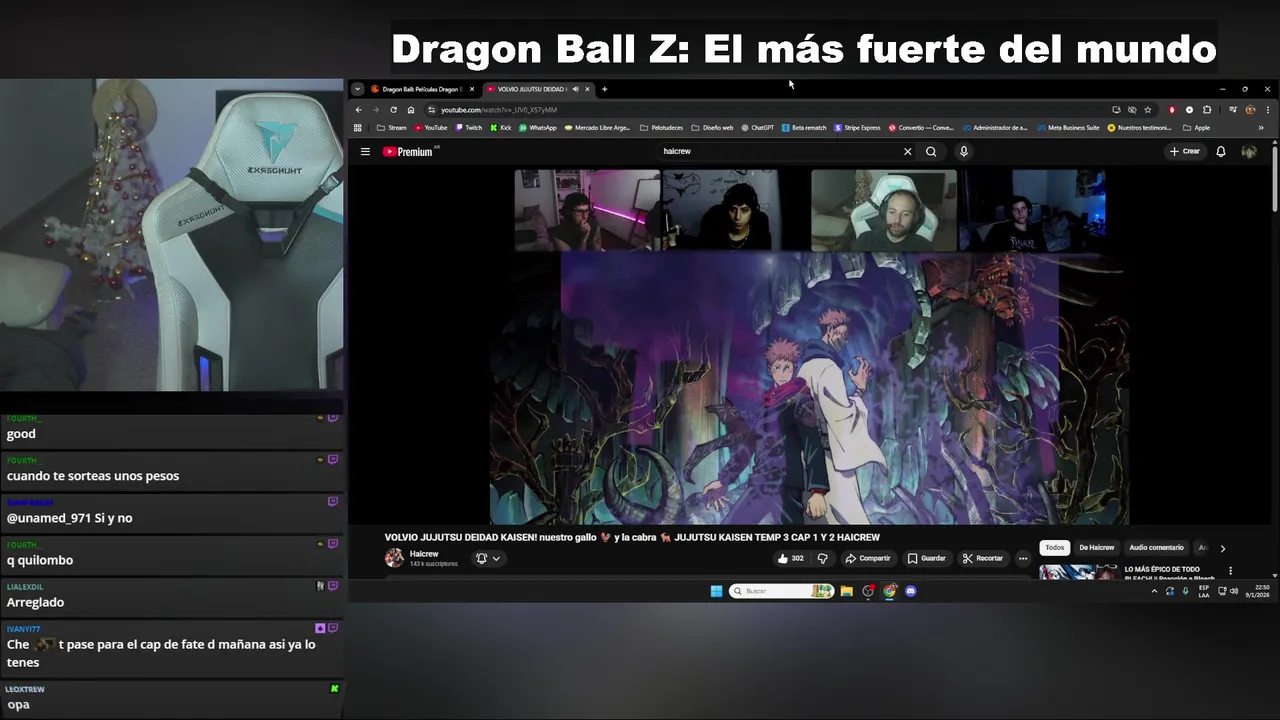
Task: Open a new Chrome tab
Action: click(x=604, y=89)
